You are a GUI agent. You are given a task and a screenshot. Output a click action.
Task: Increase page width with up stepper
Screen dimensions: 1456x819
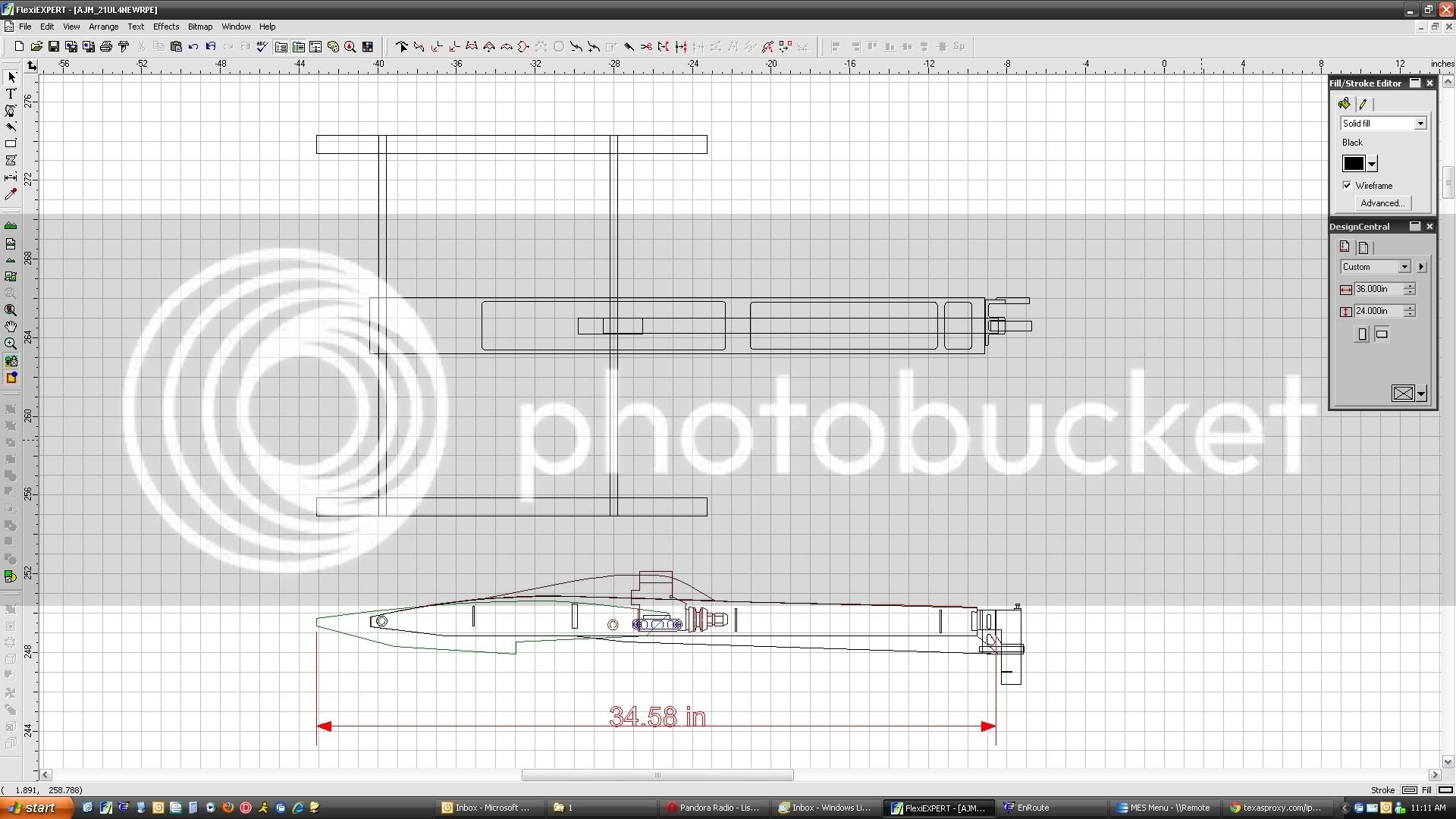(1409, 286)
